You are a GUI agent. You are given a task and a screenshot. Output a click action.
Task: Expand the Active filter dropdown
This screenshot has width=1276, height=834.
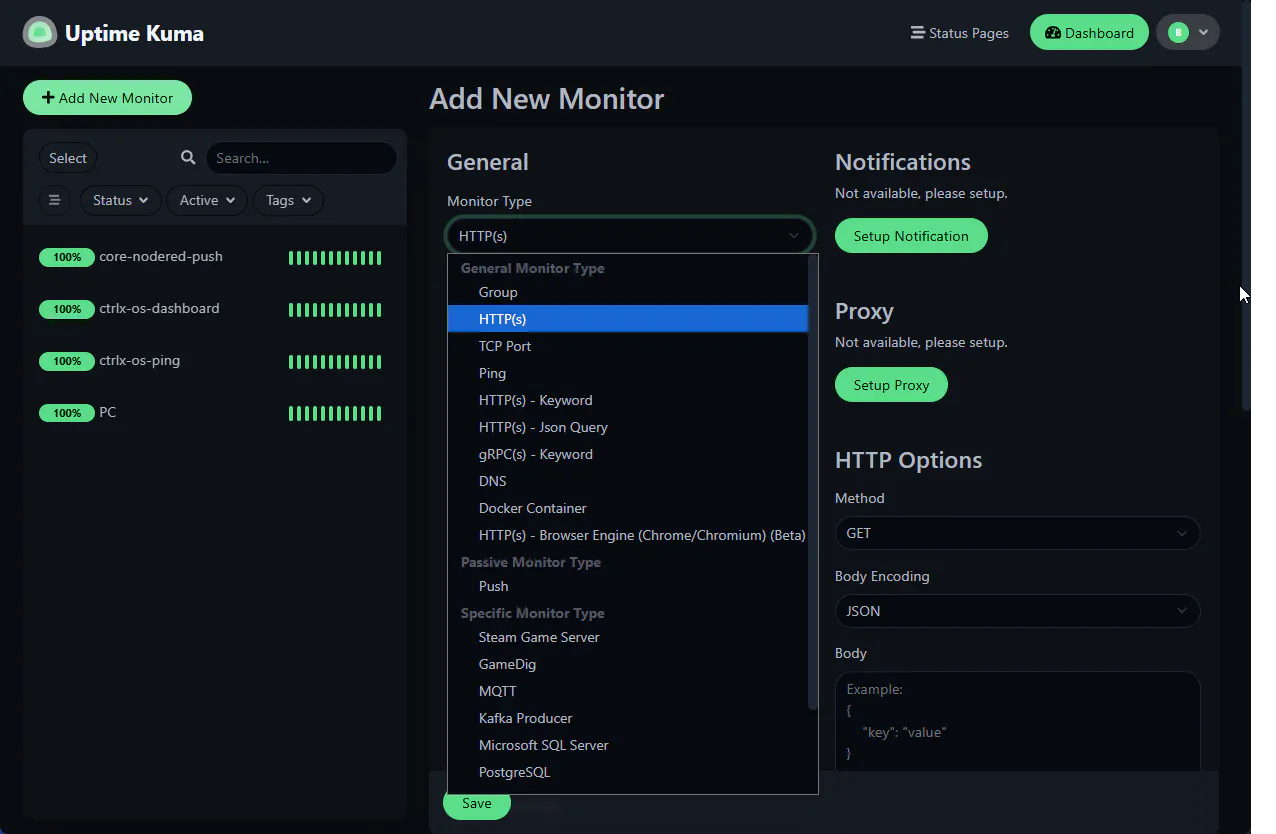tap(207, 200)
